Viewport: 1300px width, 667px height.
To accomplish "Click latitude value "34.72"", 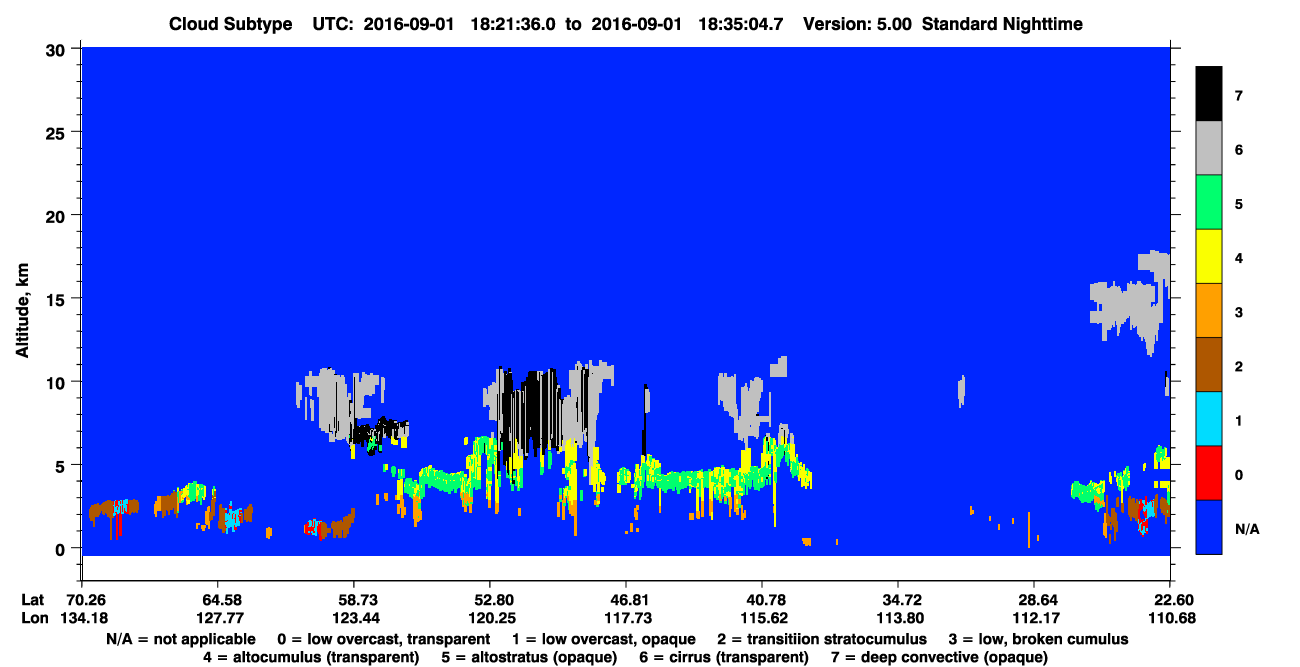I will click(x=898, y=600).
